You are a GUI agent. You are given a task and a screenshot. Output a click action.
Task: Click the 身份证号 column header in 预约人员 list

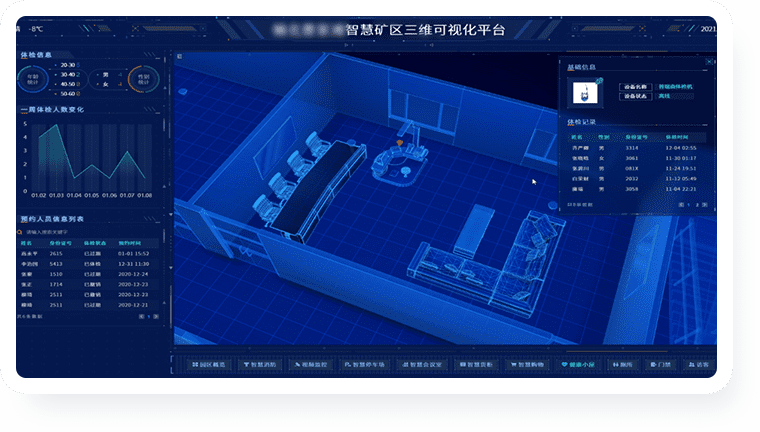click(61, 243)
